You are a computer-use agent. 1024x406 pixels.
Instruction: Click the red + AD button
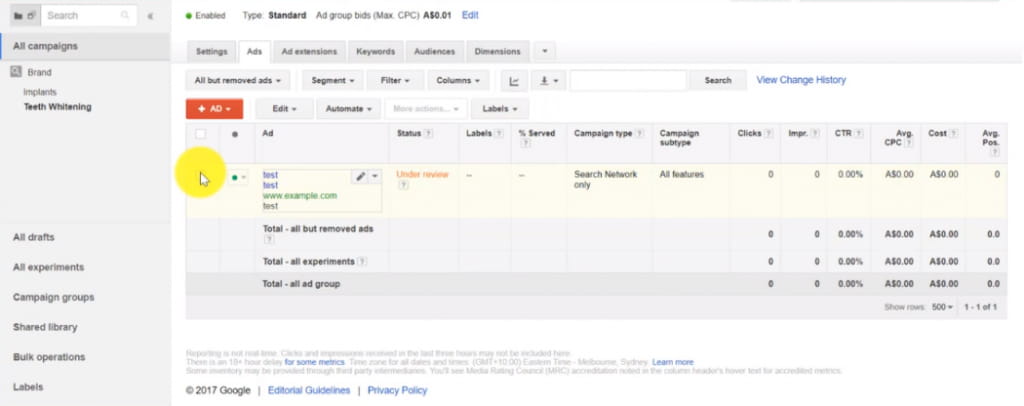pos(214,109)
